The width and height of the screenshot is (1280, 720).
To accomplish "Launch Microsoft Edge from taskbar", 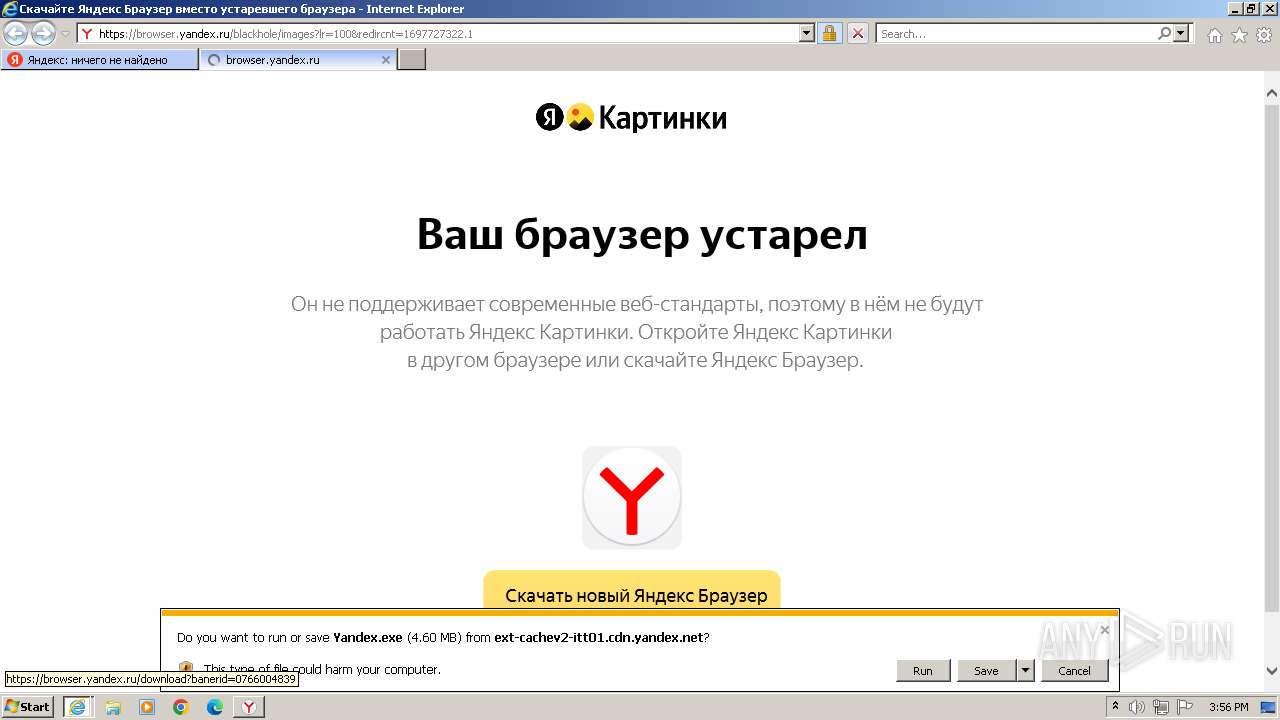I will pos(214,707).
